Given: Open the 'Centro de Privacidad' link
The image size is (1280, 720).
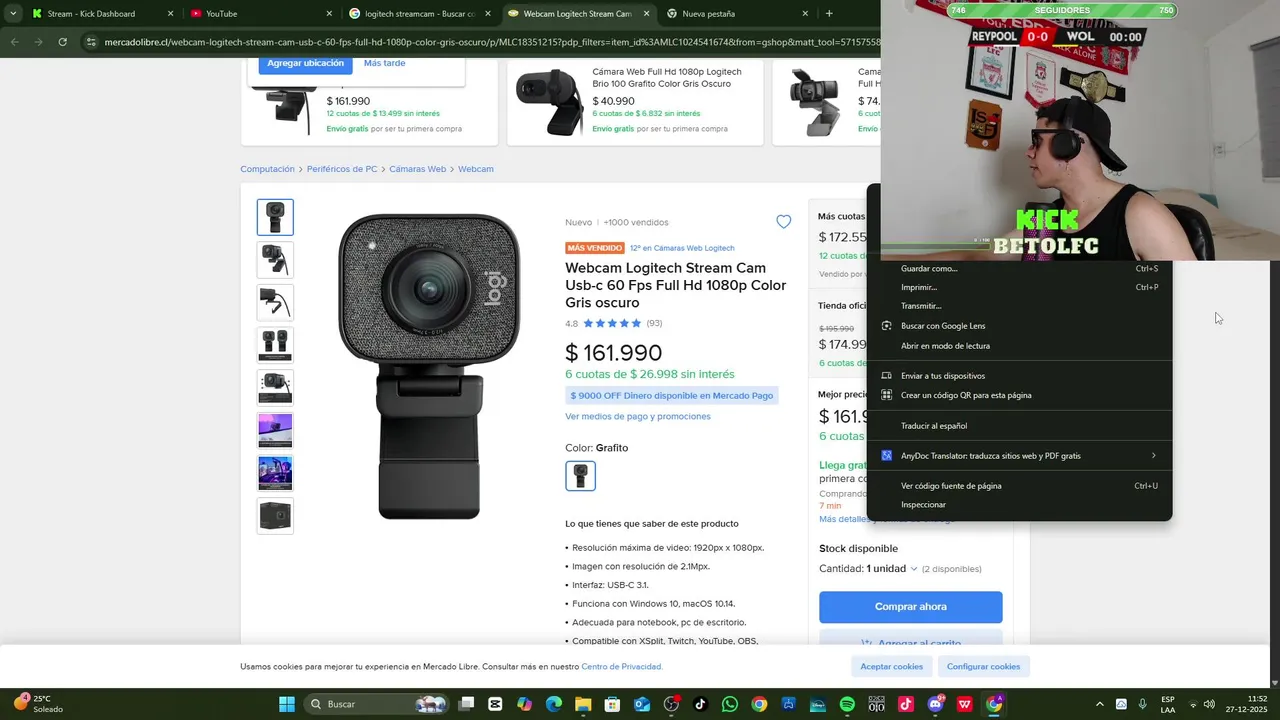Looking at the screenshot, I should 622,667.
